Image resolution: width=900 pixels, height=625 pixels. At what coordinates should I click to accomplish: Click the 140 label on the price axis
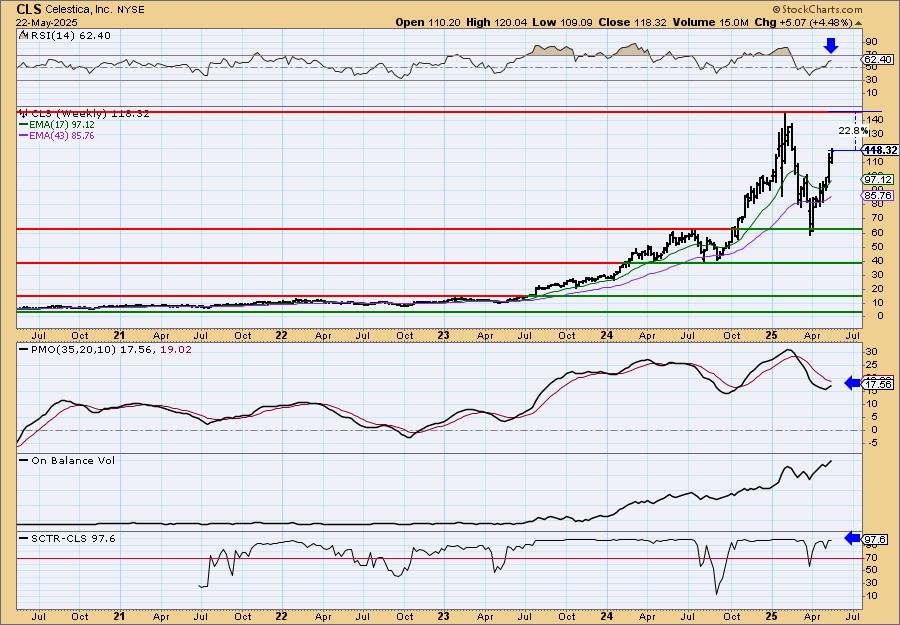pos(875,119)
